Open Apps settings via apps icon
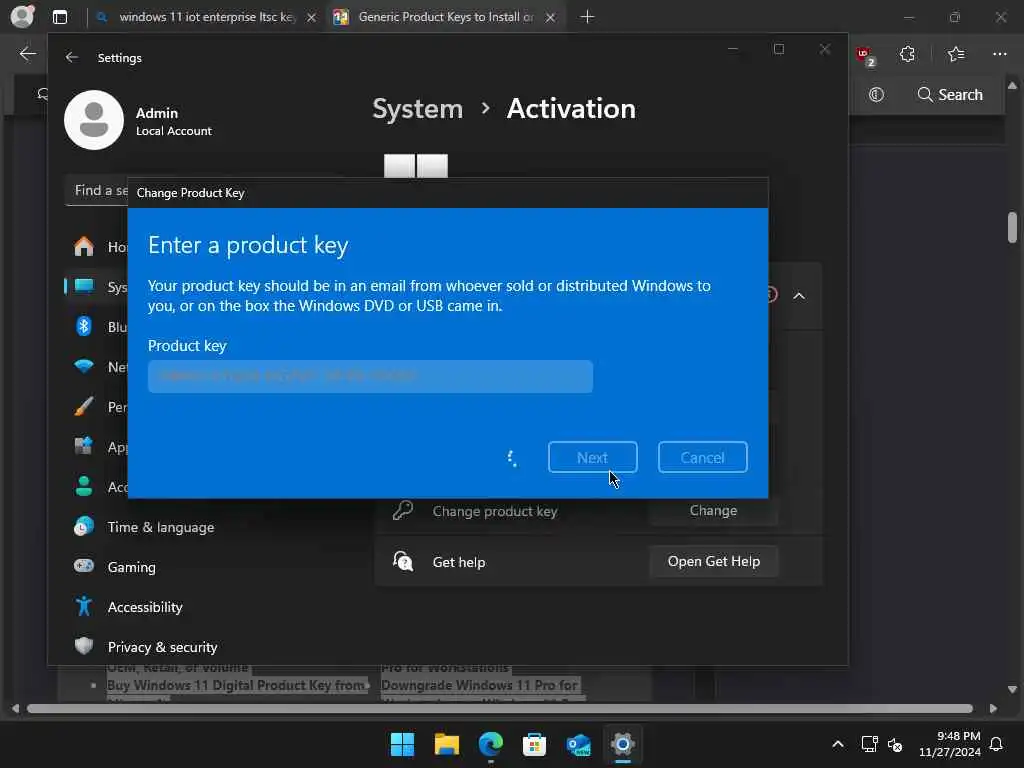 tap(84, 447)
